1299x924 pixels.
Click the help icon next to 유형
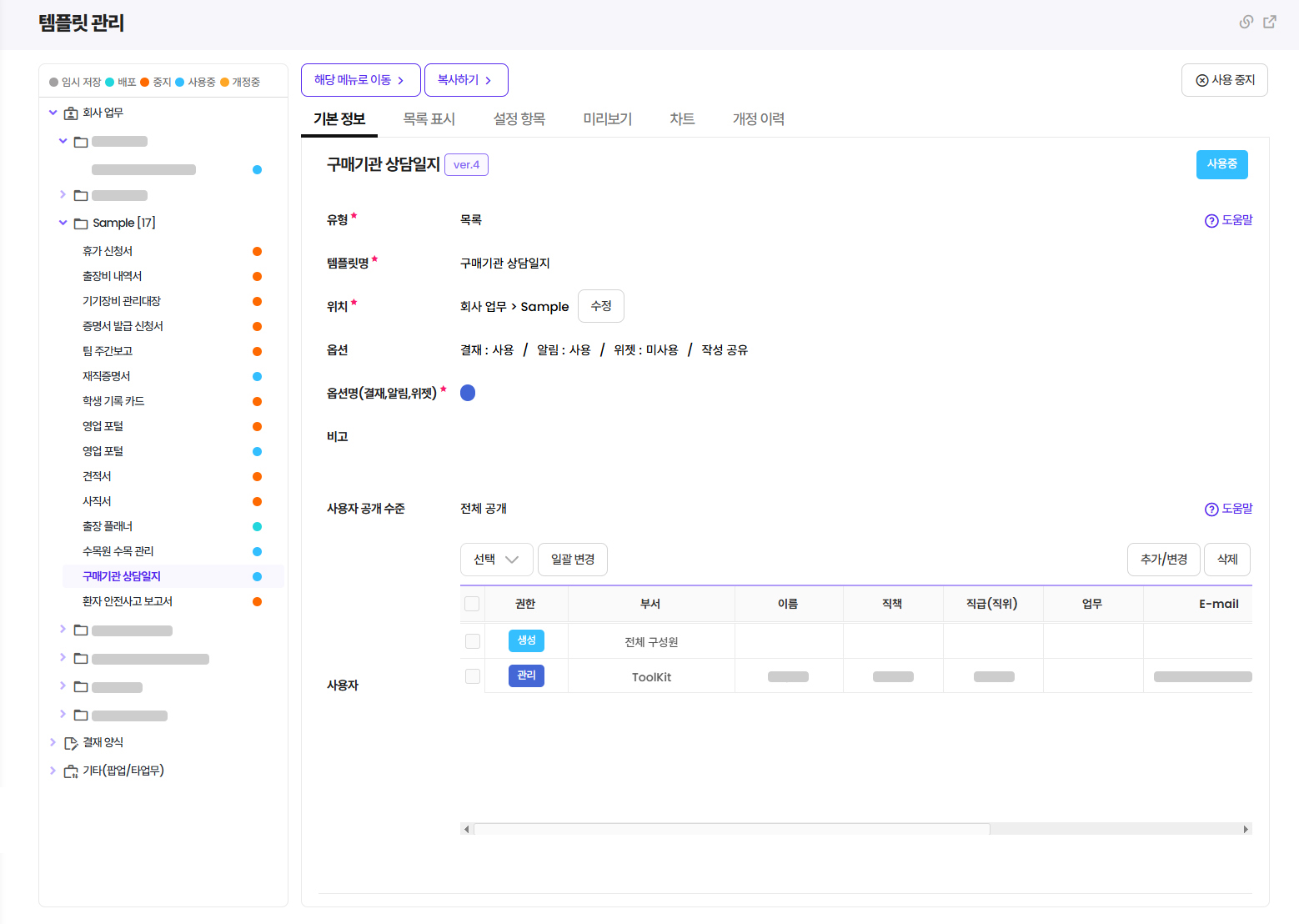pyautogui.click(x=1211, y=221)
